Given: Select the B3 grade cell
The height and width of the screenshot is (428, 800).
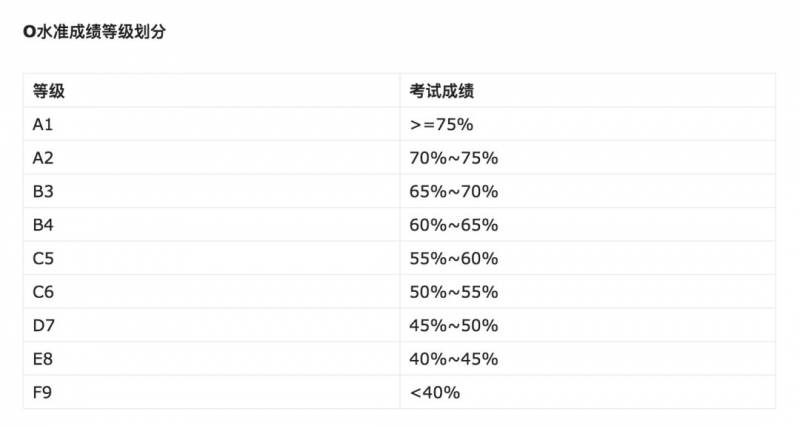Looking at the screenshot, I should (43, 191).
